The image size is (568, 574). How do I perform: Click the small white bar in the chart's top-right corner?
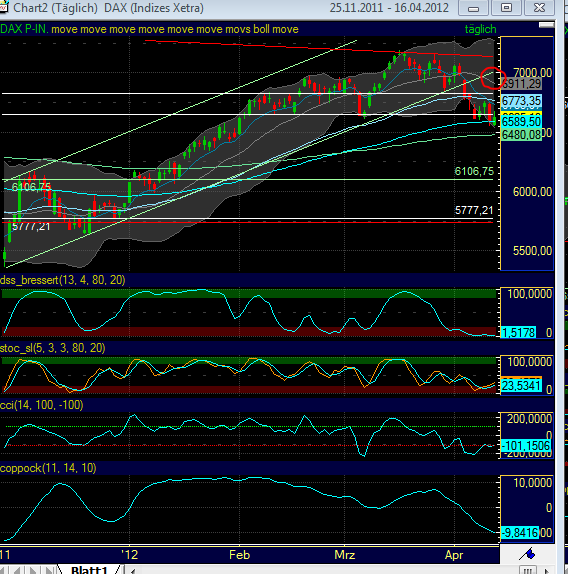tap(546, 25)
